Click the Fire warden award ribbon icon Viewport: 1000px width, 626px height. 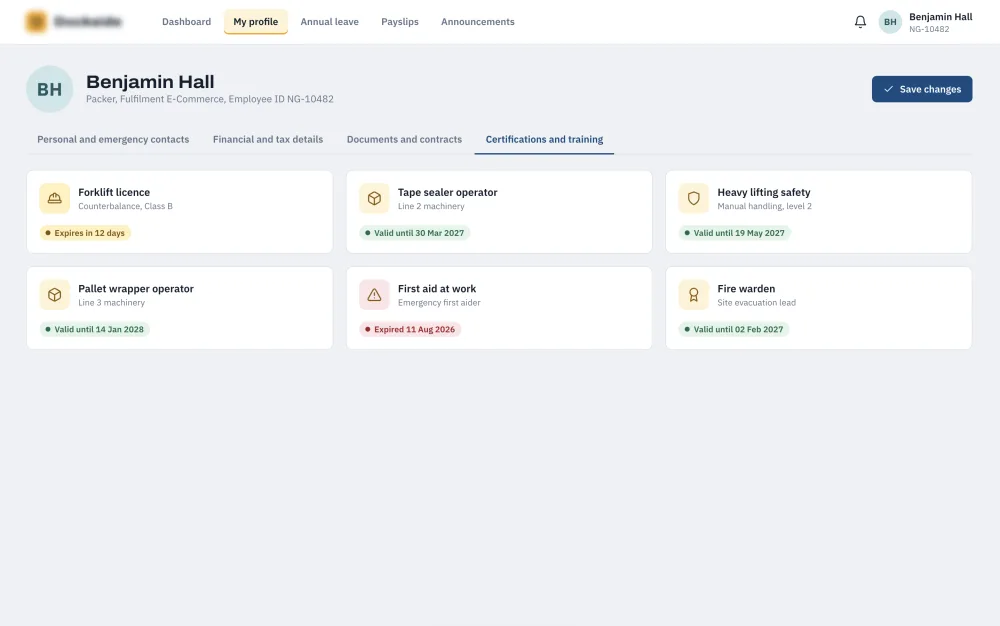coord(694,295)
